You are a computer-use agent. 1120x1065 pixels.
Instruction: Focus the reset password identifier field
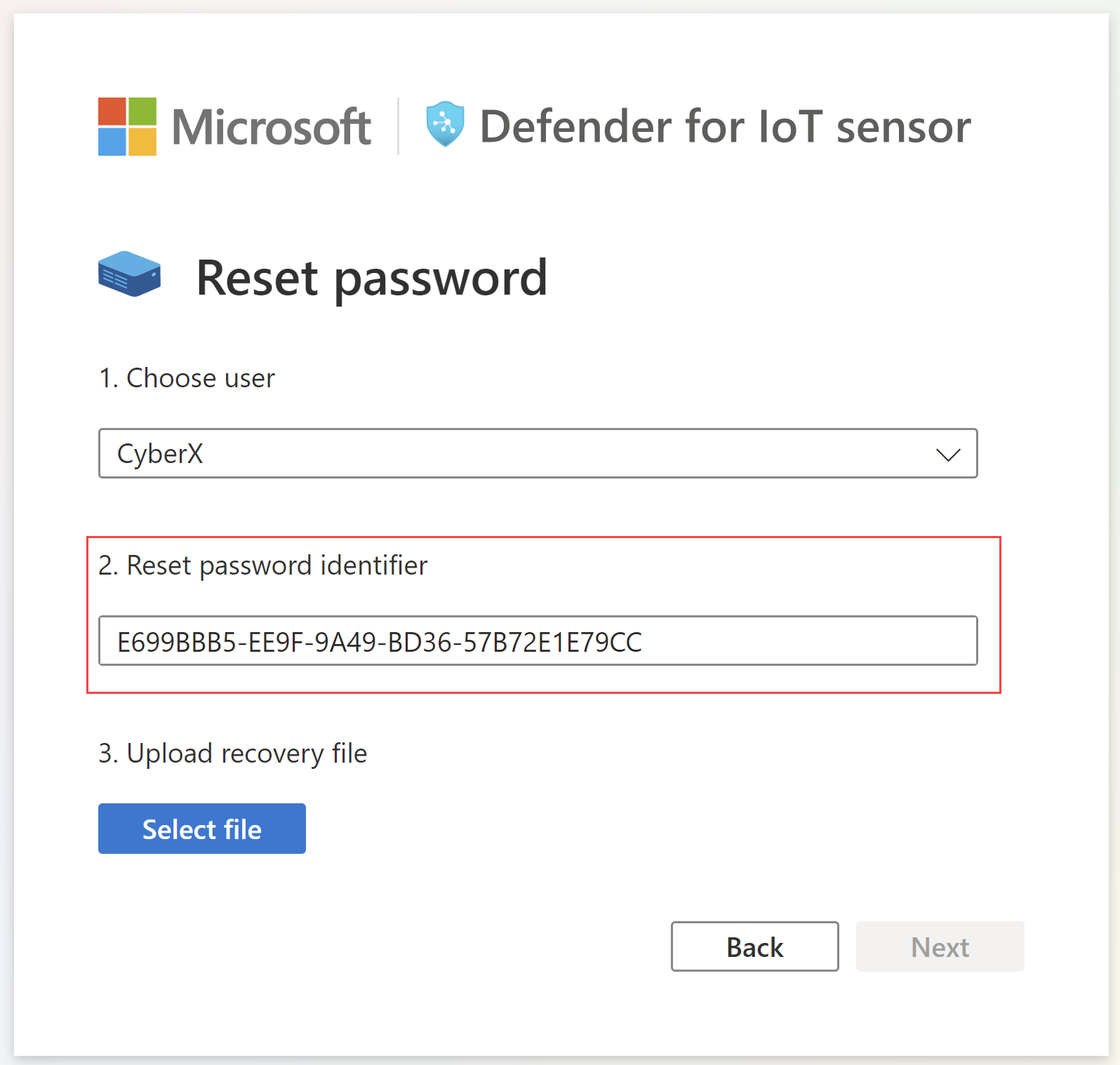point(538,641)
